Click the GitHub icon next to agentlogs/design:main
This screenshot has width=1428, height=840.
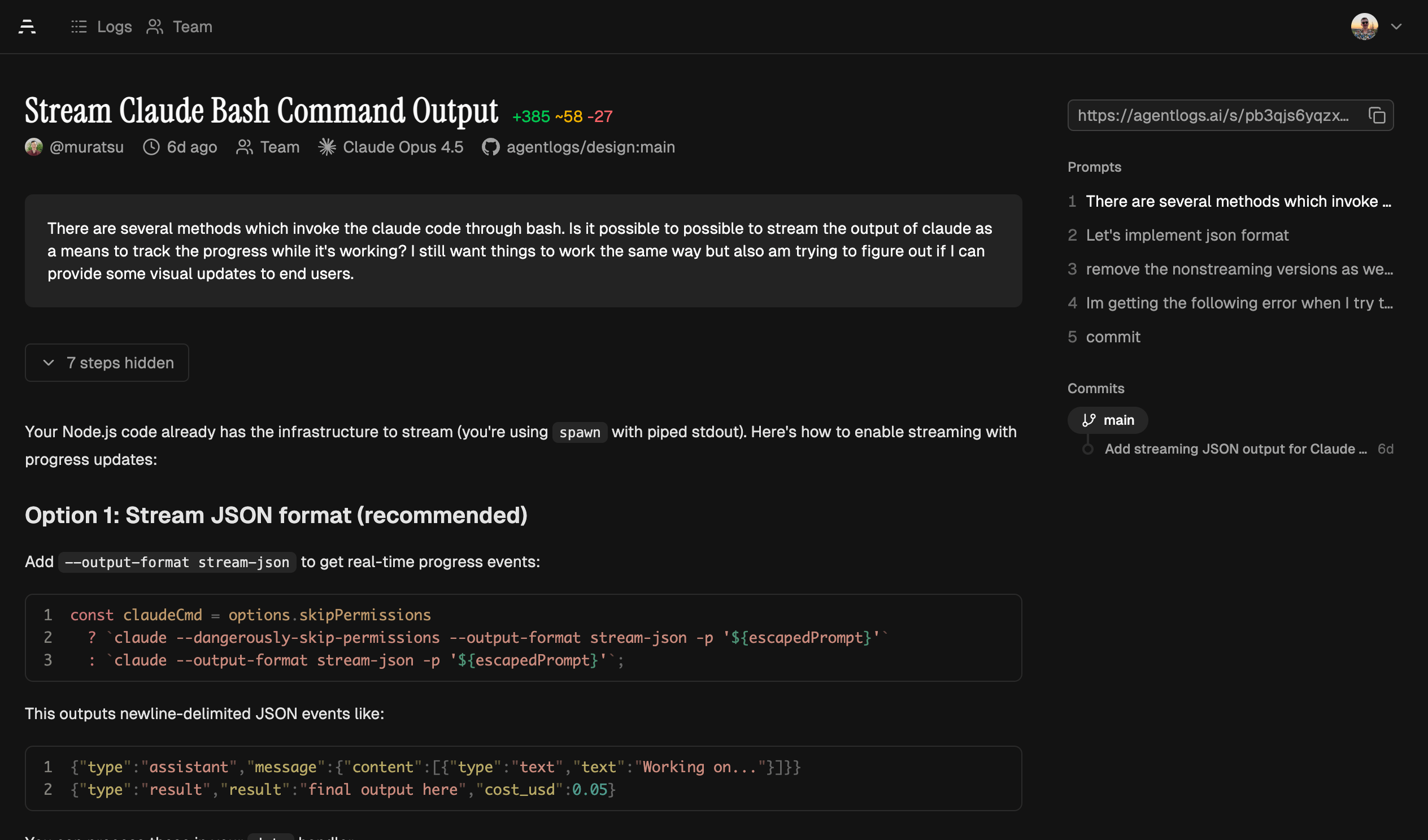coord(491,147)
